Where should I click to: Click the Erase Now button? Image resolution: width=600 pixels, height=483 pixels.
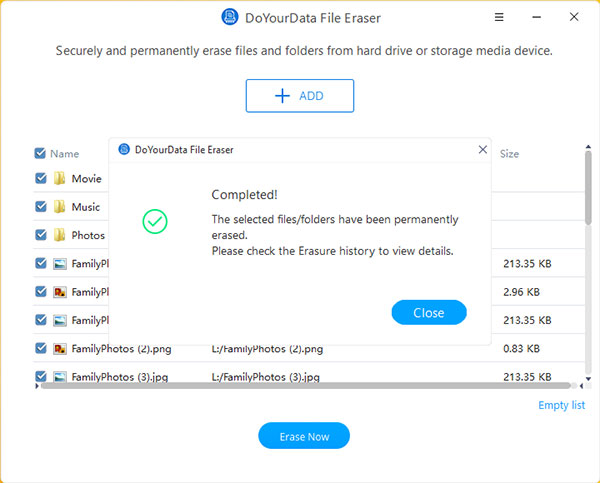[304, 436]
